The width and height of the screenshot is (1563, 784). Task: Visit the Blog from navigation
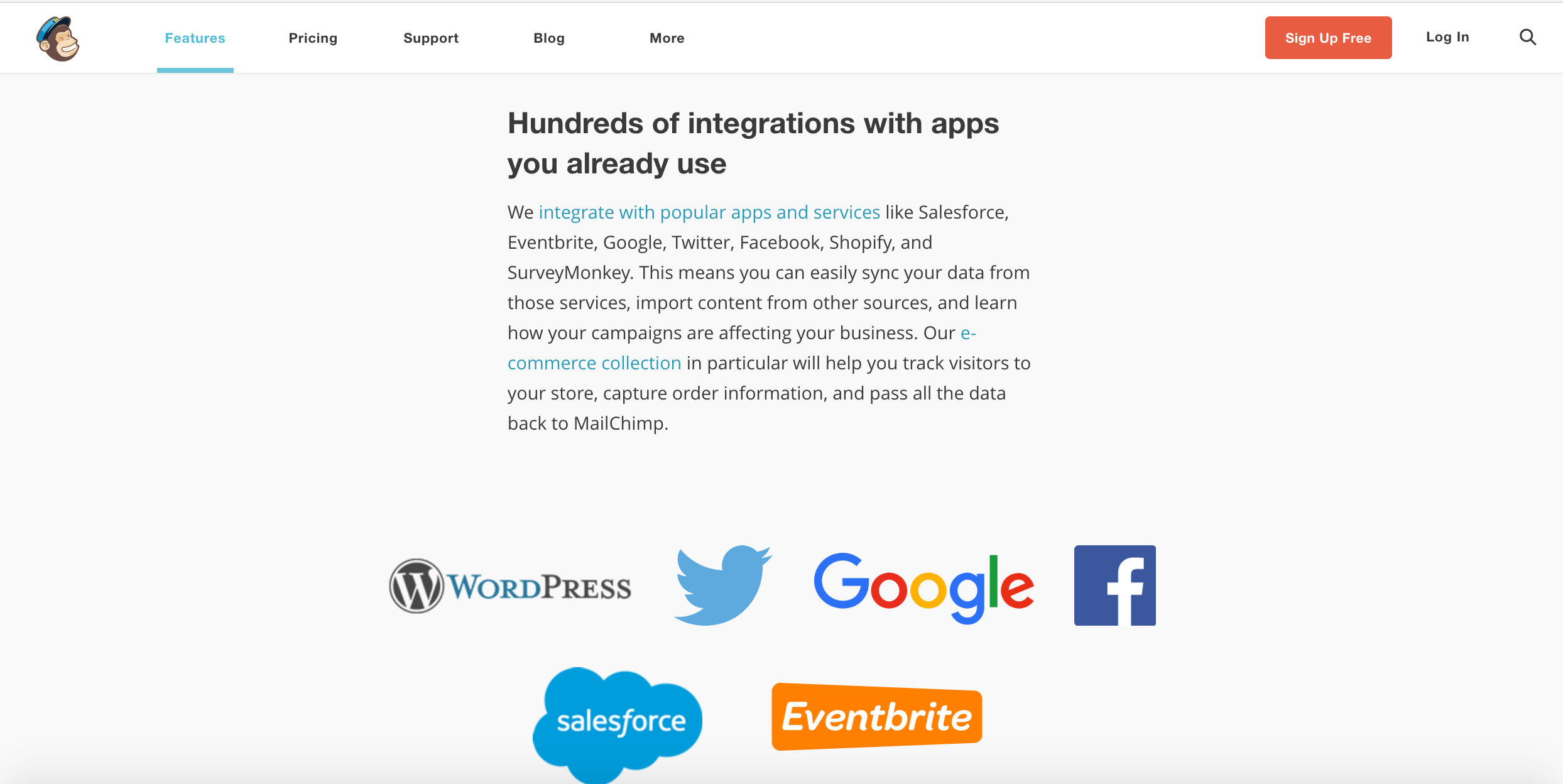pyautogui.click(x=549, y=38)
